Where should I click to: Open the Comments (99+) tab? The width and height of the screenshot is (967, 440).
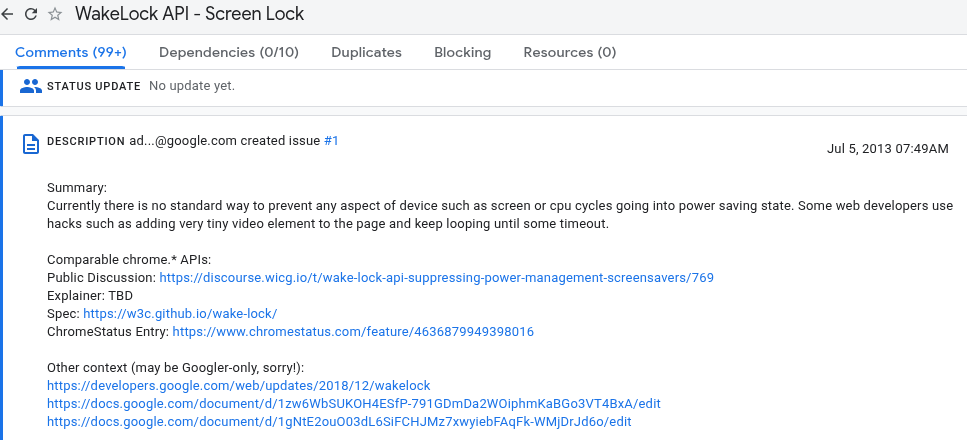70,52
